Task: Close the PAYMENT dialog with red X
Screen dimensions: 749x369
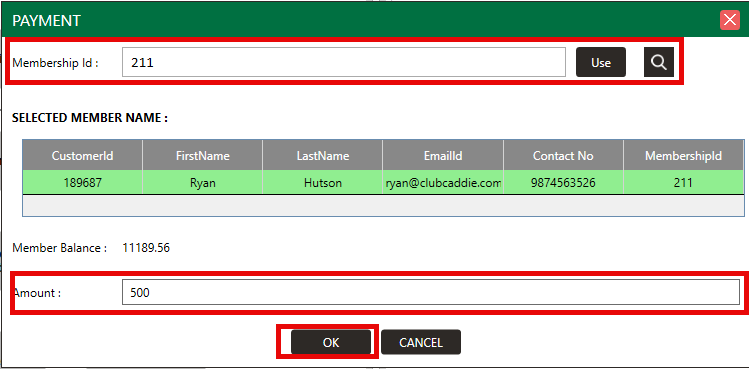Action: pos(730,20)
